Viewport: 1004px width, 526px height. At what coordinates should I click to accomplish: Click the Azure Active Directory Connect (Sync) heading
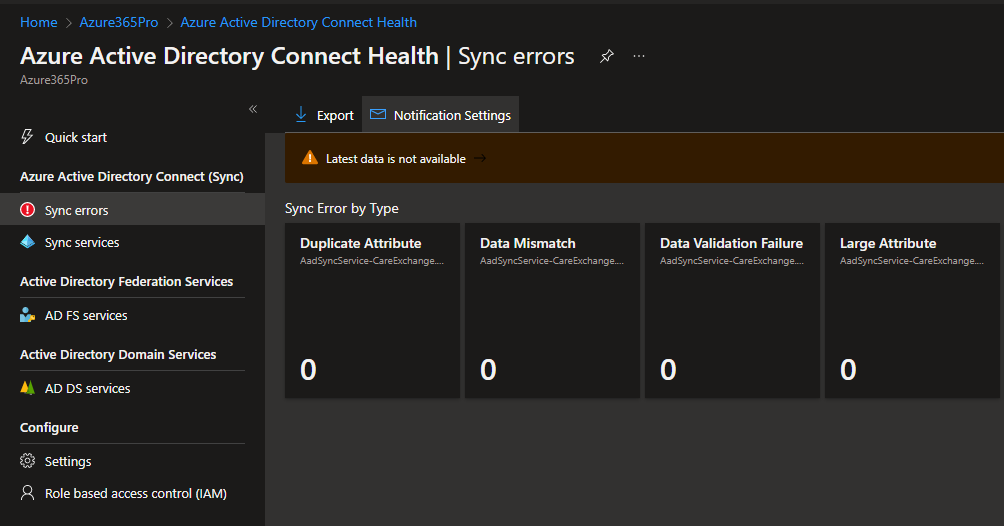pyautogui.click(x=132, y=176)
